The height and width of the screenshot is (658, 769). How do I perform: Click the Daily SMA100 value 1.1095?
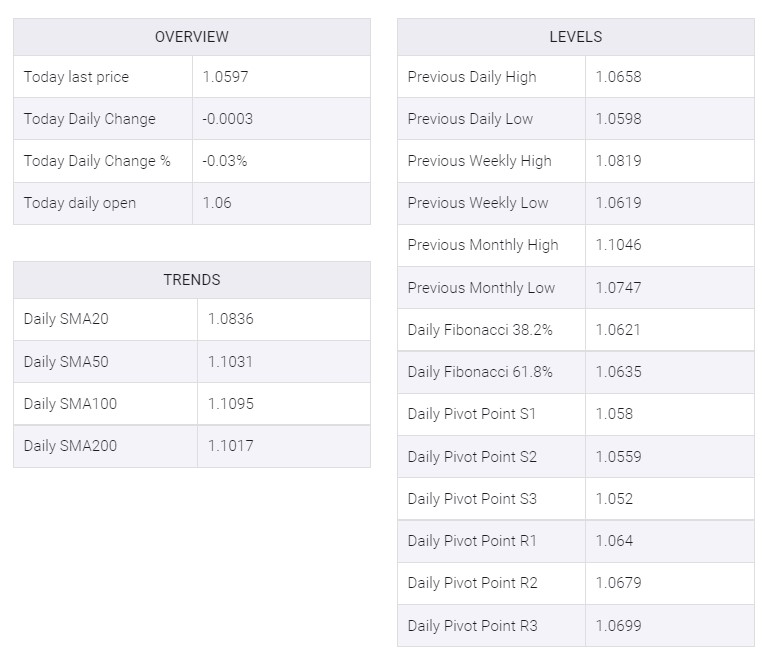click(x=231, y=404)
